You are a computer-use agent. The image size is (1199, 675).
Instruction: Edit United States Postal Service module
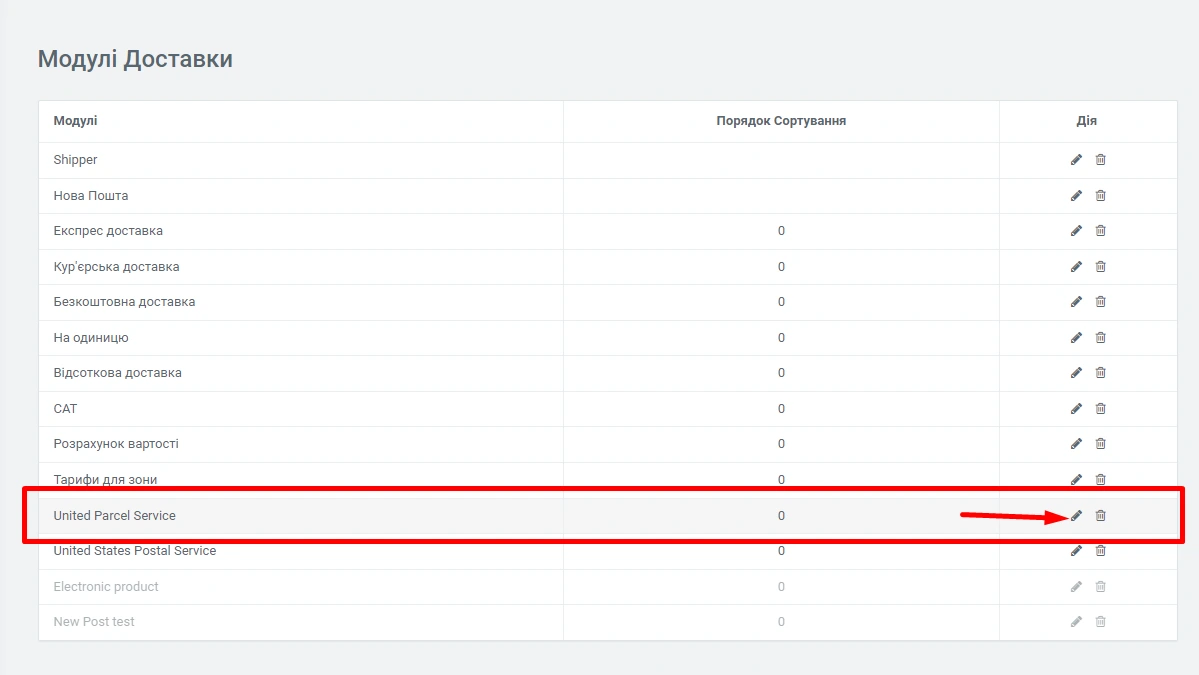1076,551
